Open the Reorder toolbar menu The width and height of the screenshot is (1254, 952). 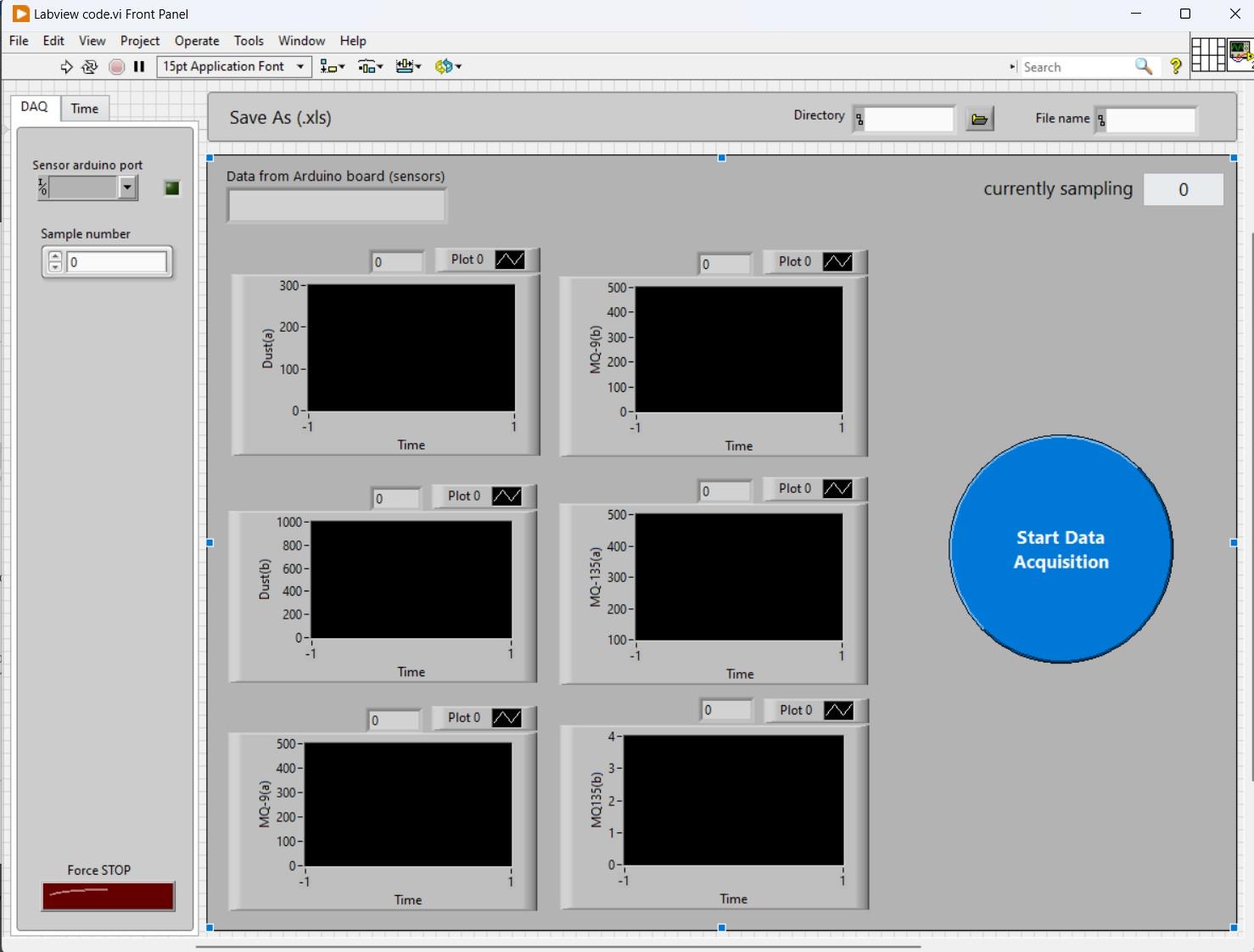click(x=447, y=66)
